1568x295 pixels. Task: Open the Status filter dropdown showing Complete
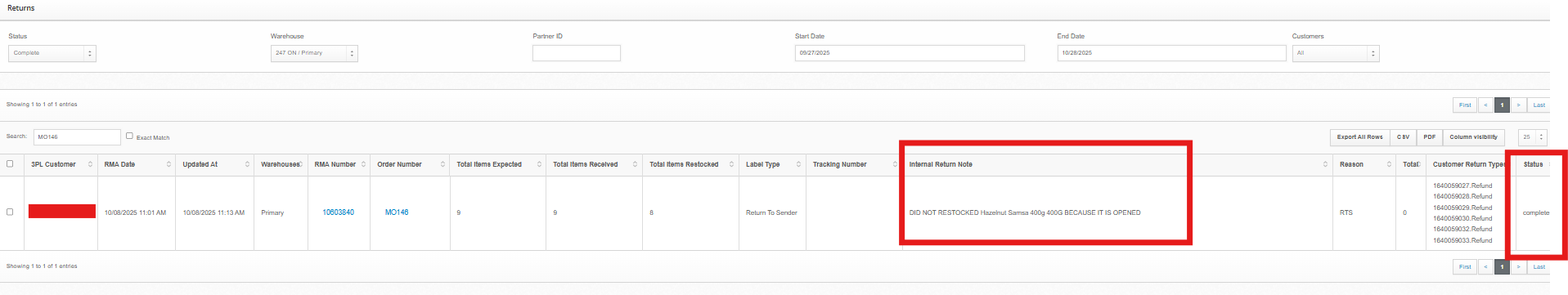(x=52, y=53)
